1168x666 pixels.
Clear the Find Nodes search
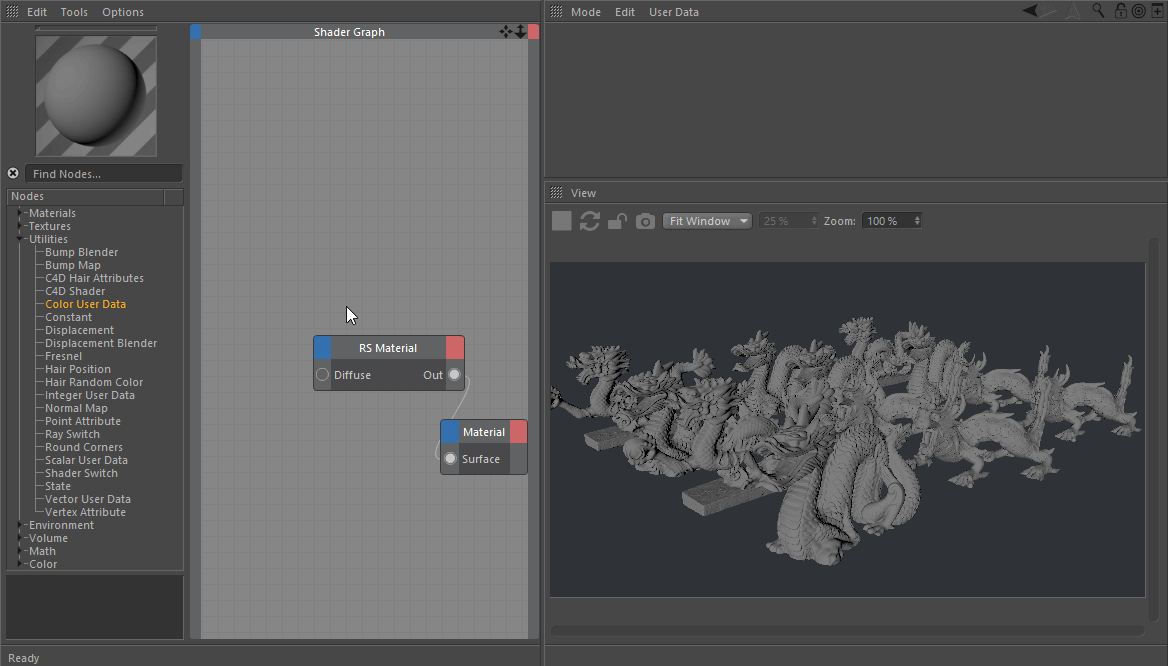coord(13,173)
